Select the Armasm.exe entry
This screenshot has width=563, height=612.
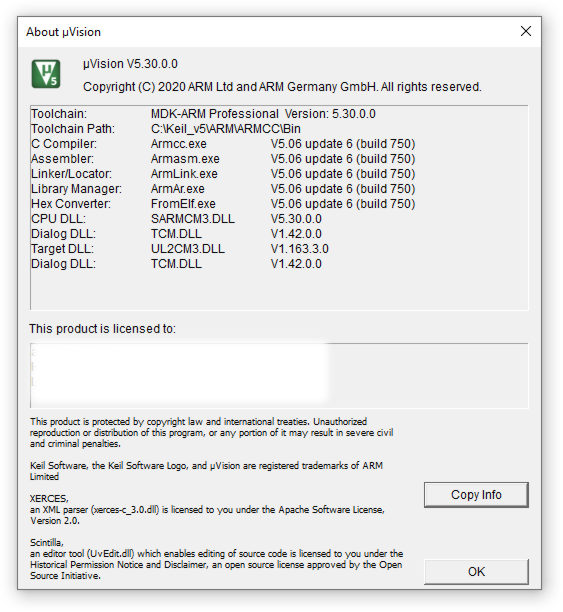pos(185,159)
